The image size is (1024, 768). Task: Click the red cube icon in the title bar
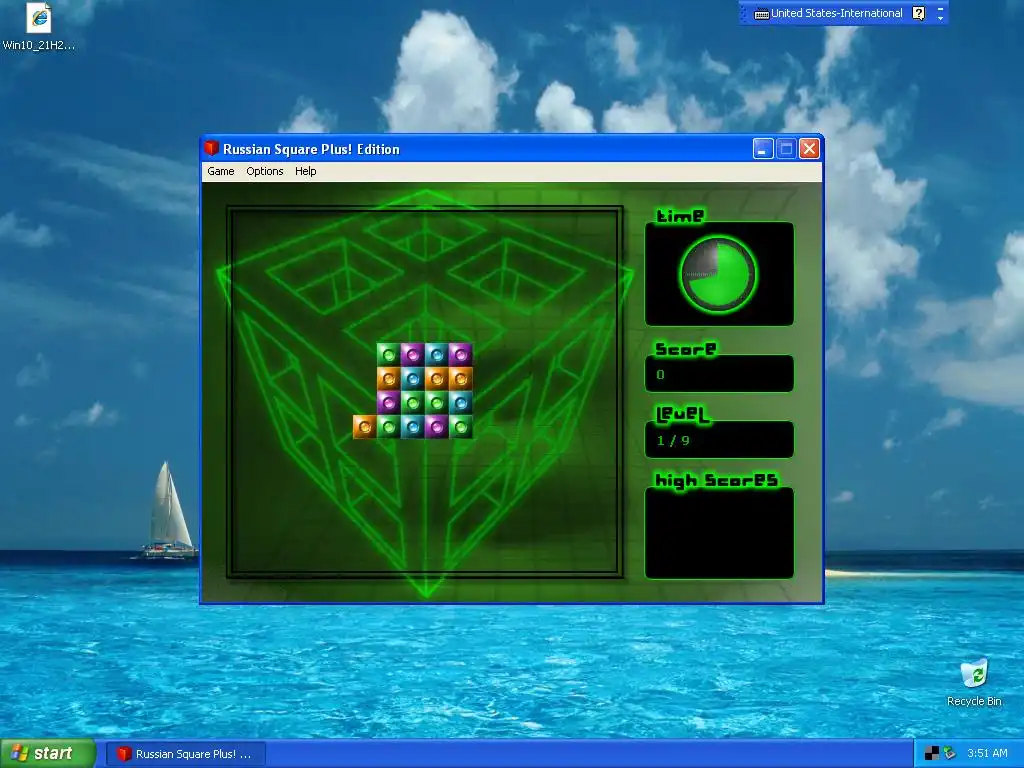(x=211, y=148)
